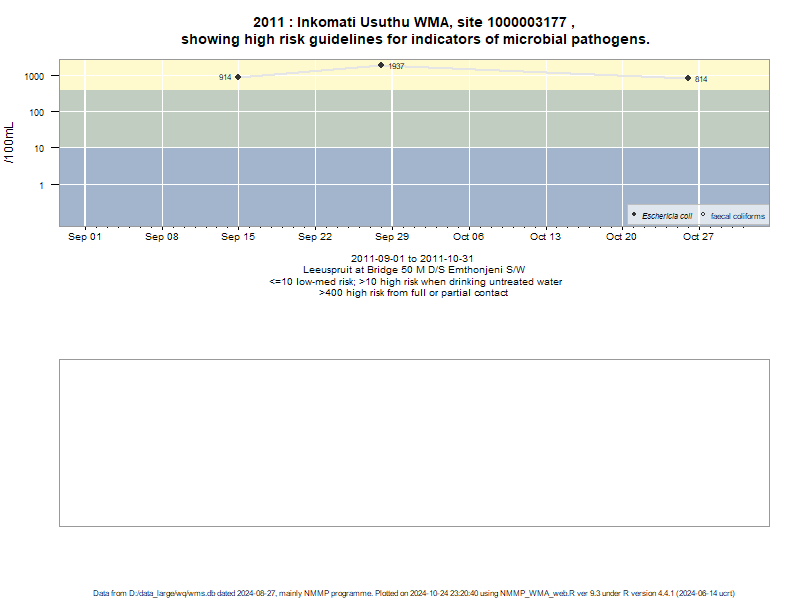Click the 'Oct 20' x-axis label
Screen dimensions: 800x600
(621, 237)
